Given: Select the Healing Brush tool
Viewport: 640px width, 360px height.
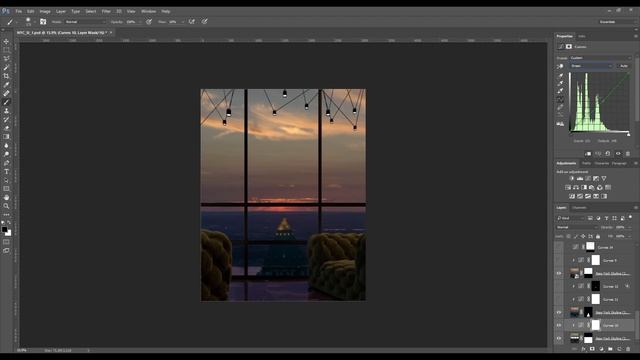Looking at the screenshot, I should point(6,93).
